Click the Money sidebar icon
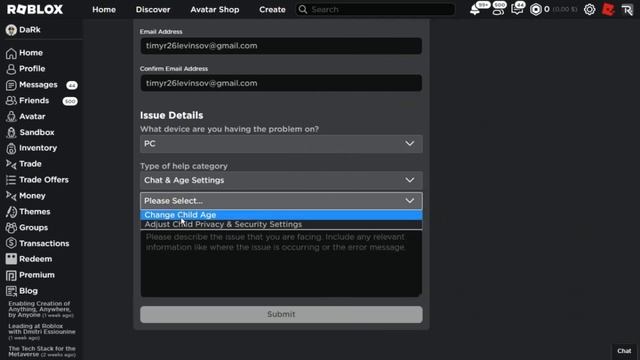640x360 pixels. [11, 196]
